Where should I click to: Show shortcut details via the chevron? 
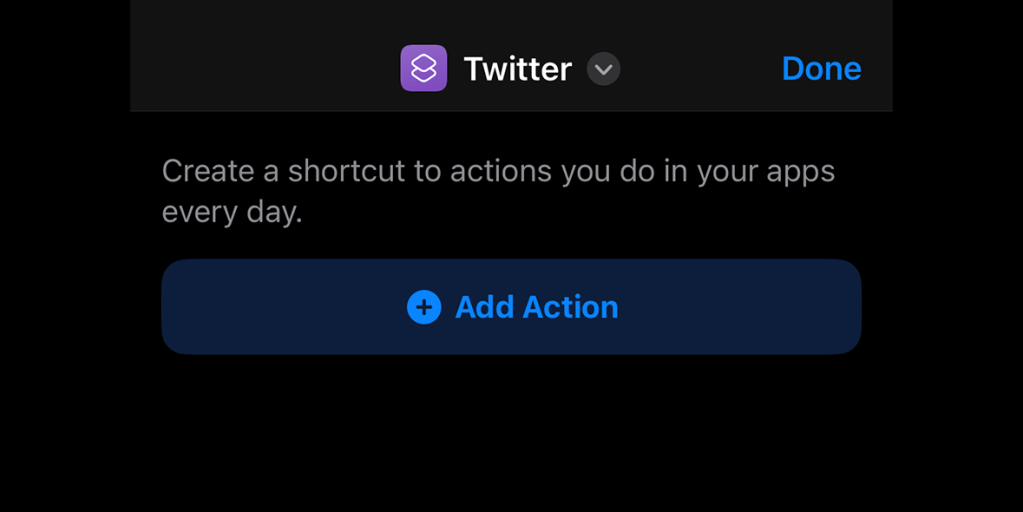click(x=603, y=69)
